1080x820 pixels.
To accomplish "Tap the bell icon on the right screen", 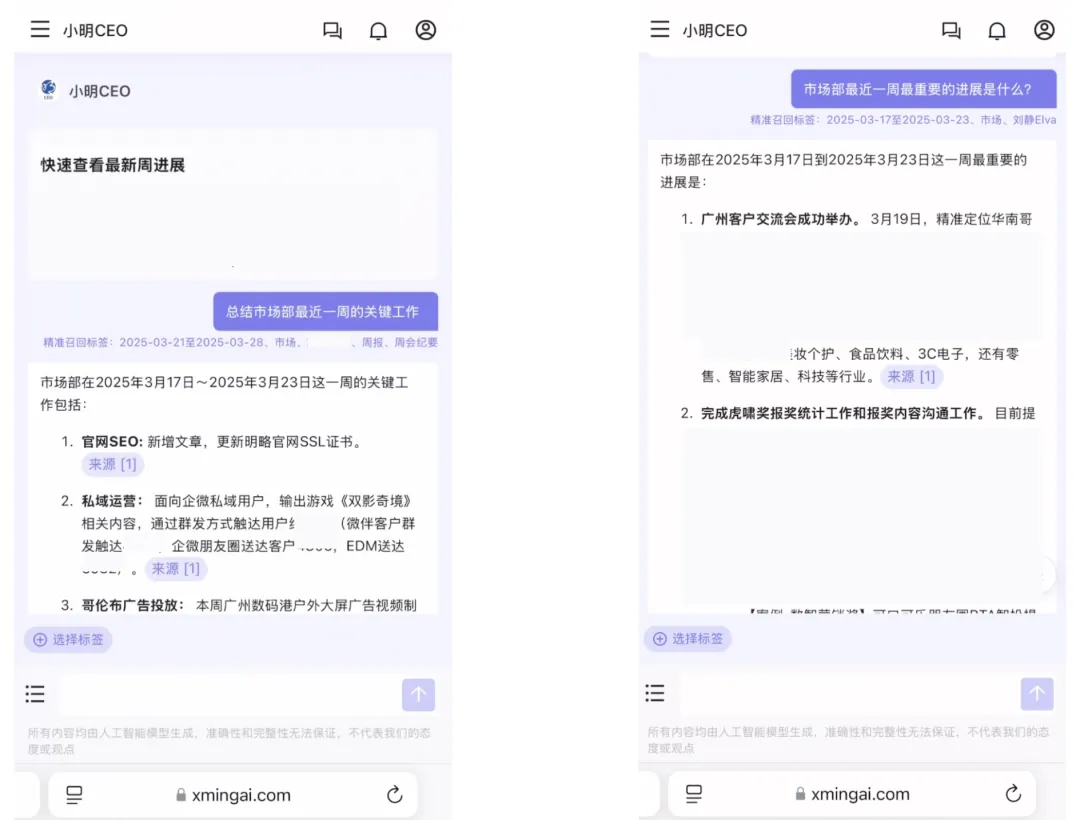I will tap(997, 30).
